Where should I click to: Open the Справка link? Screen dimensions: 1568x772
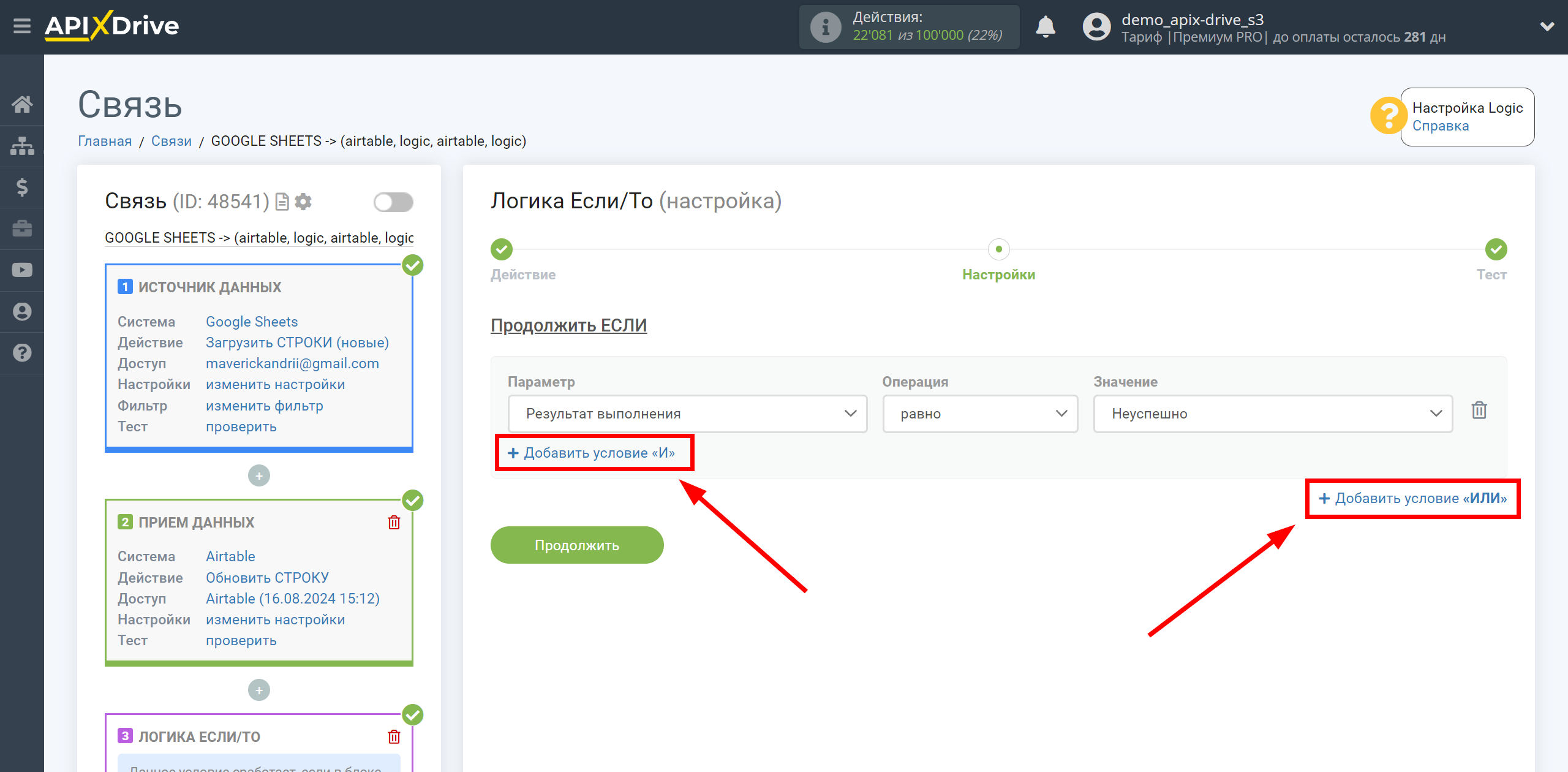[x=1440, y=126]
